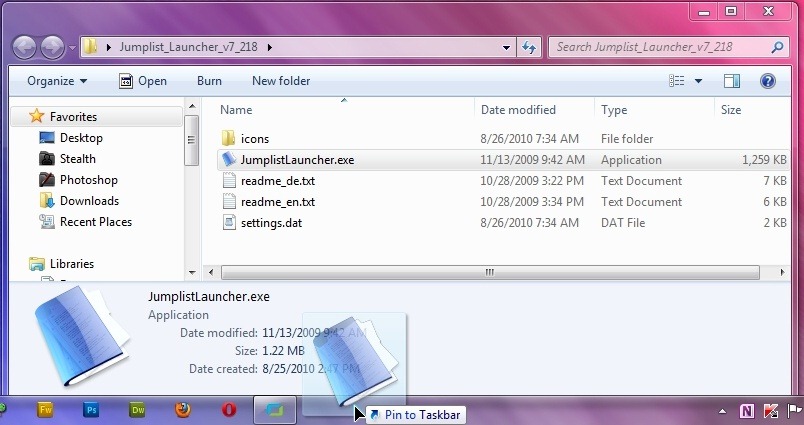Click the Refresh button

529,47
